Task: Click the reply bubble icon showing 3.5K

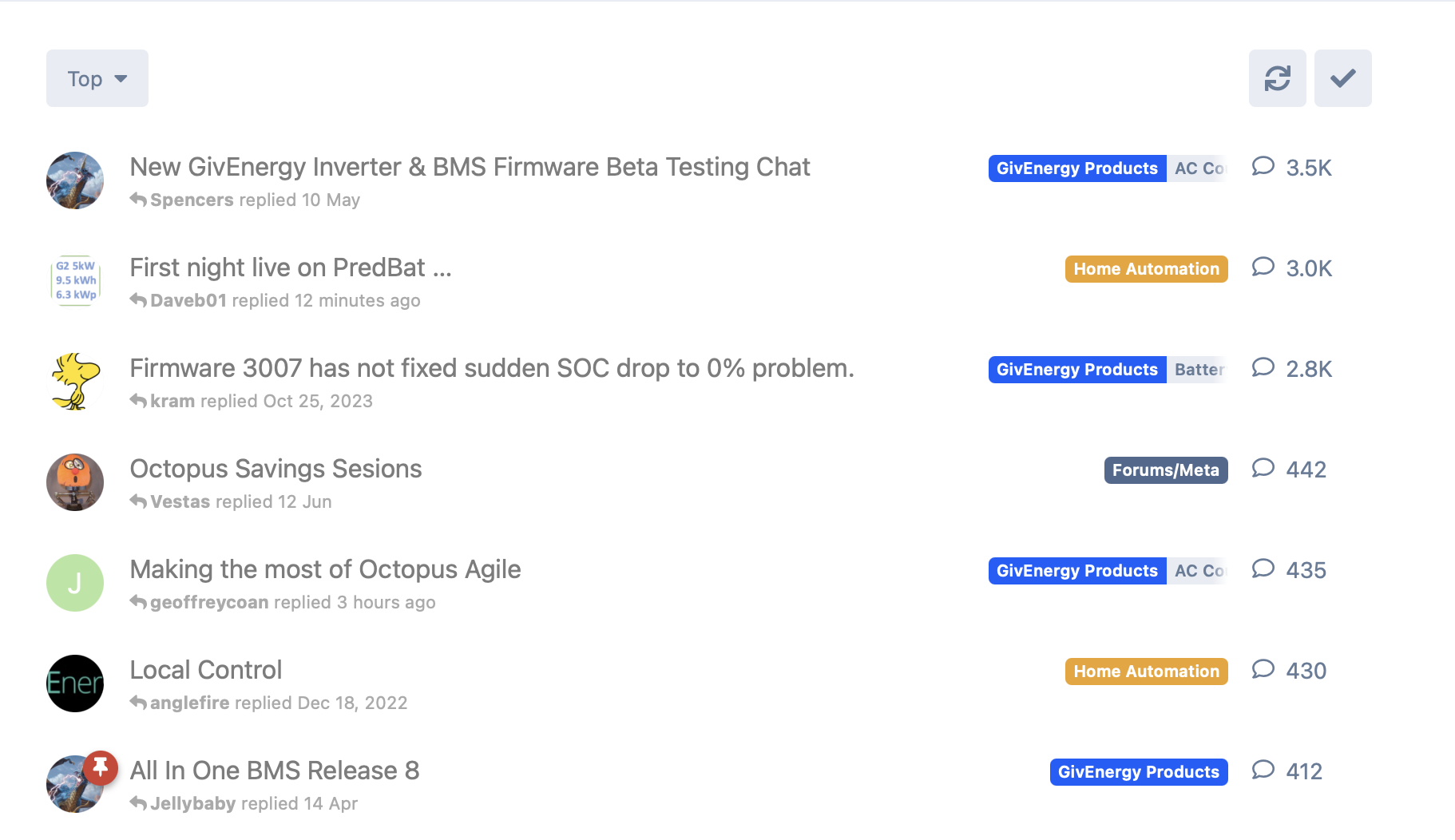Action: click(x=1263, y=166)
